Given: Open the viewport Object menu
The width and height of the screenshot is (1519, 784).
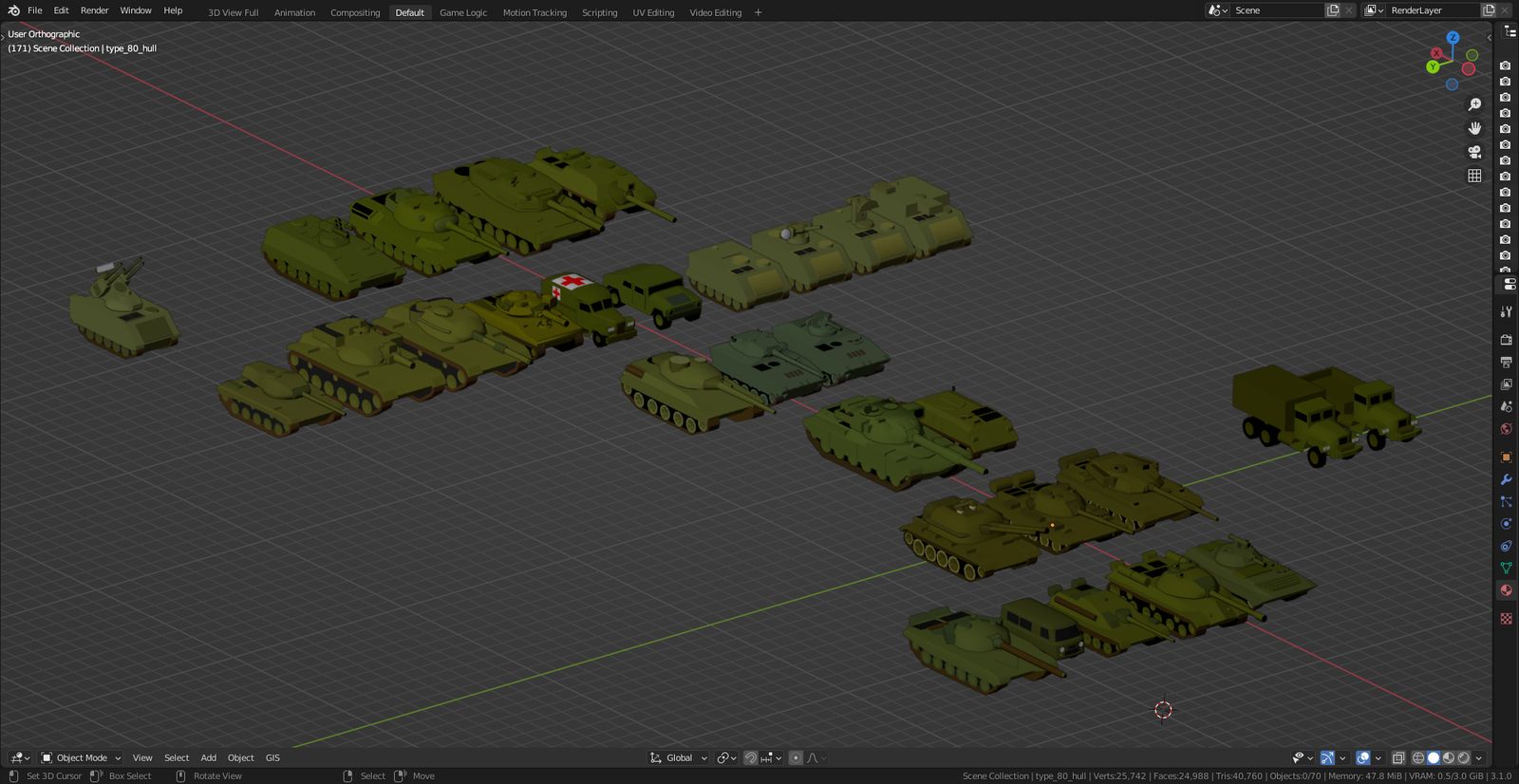Looking at the screenshot, I should coord(241,757).
